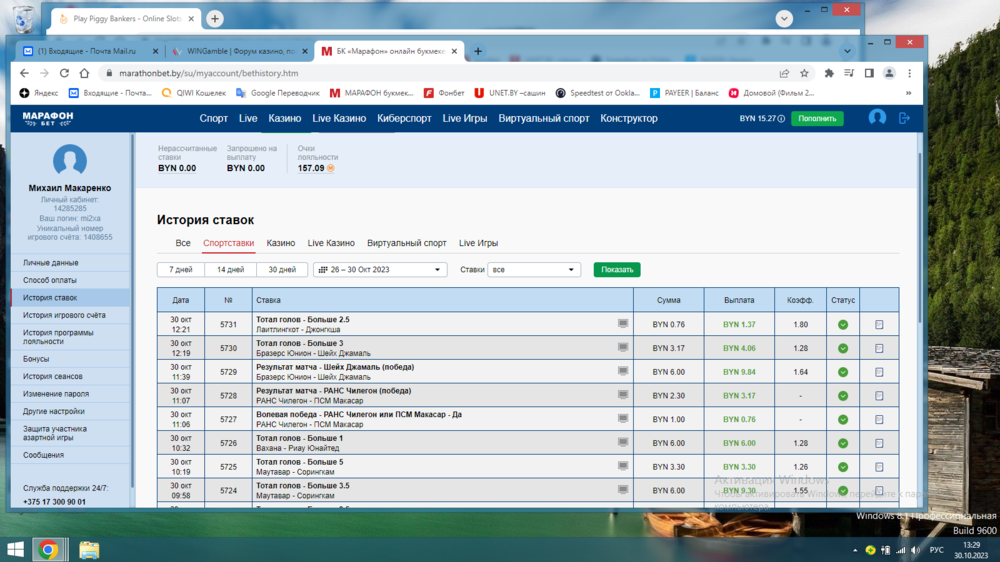
Task: Open the browser extensions puzzle icon
Action: tap(828, 73)
